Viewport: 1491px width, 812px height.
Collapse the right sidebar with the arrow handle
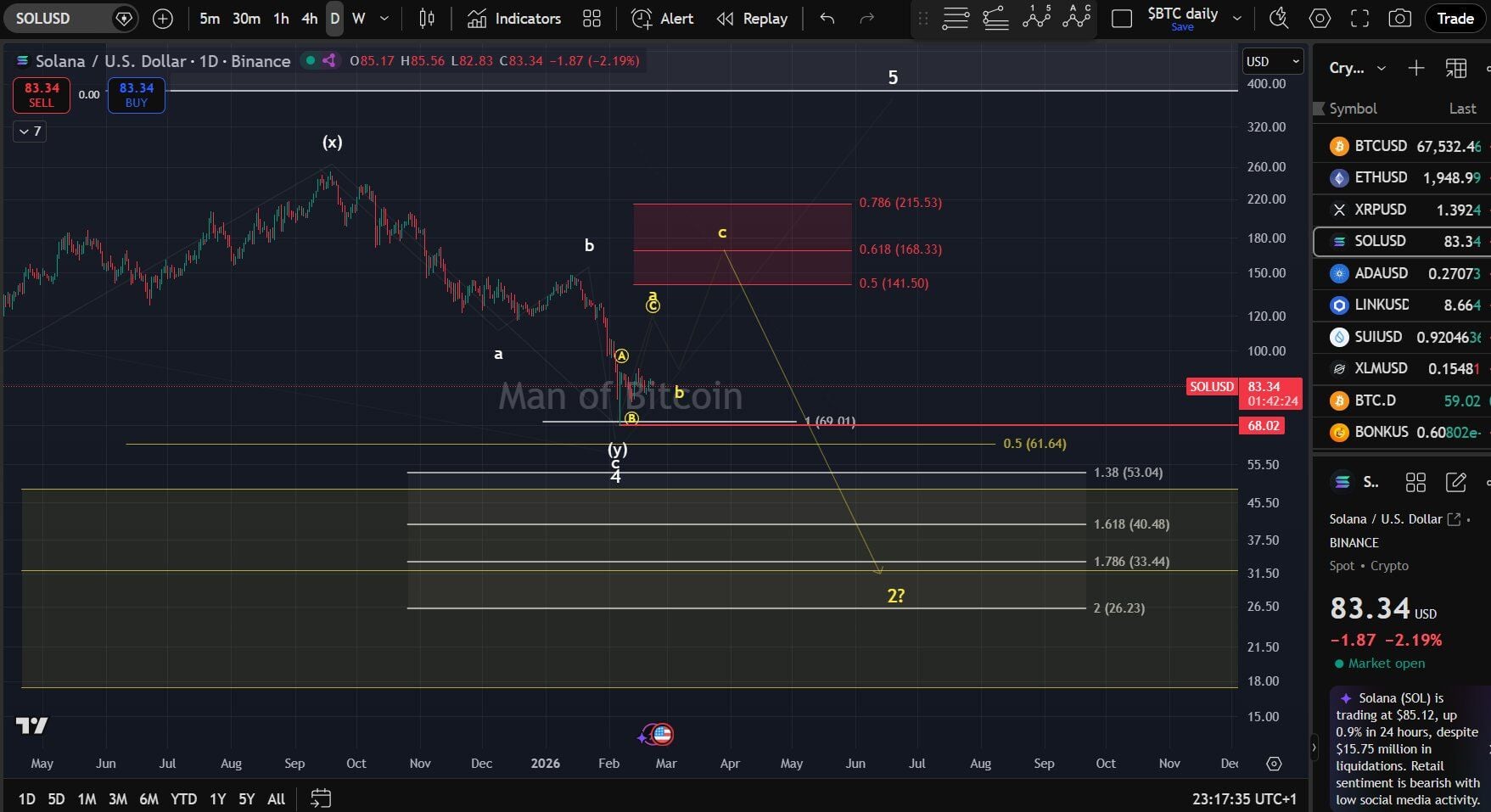click(1314, 748)
